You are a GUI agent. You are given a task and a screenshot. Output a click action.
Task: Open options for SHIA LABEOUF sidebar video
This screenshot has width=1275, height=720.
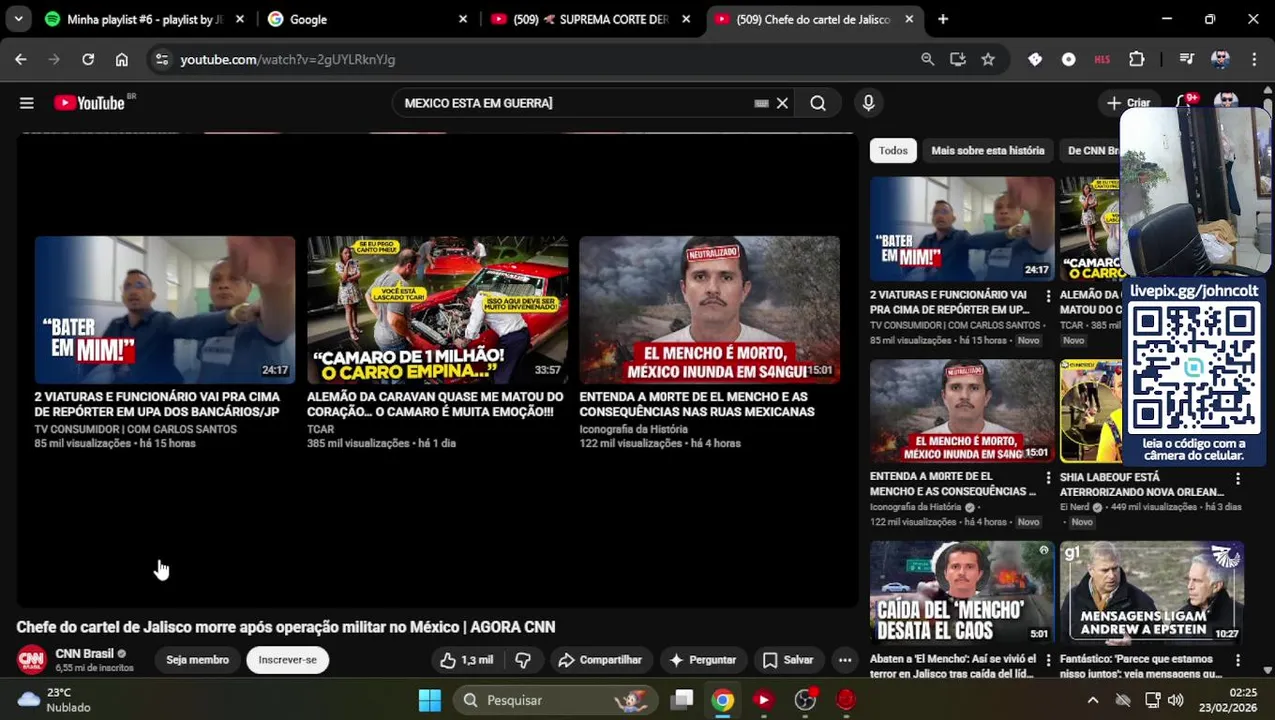pos(1238,479)
